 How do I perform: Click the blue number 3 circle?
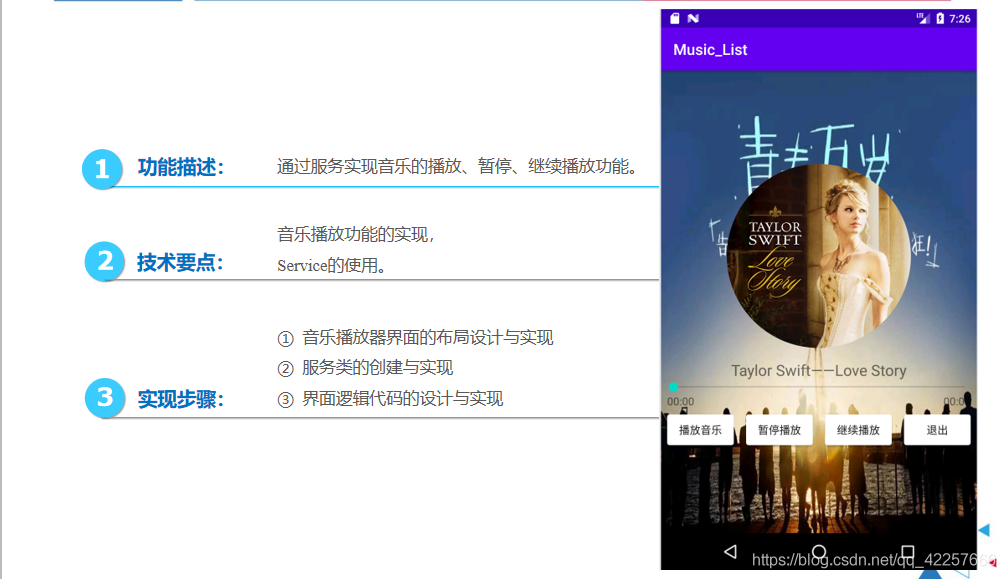[x=104, y=398]
